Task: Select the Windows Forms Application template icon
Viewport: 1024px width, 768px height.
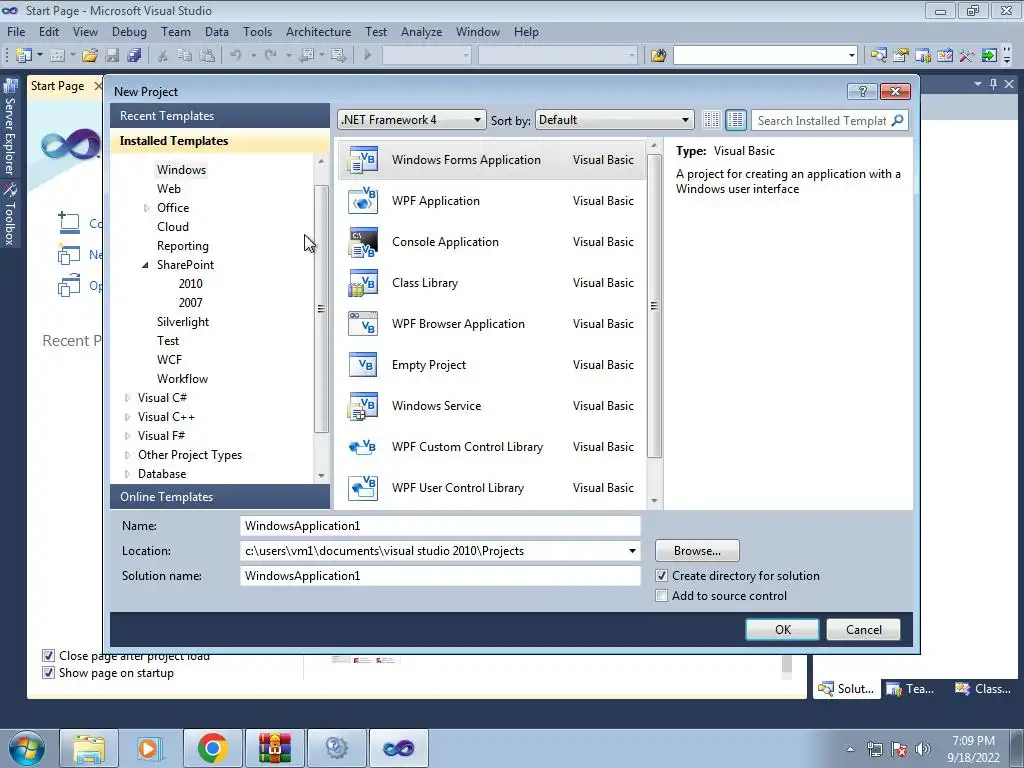Action: [363, 160]
